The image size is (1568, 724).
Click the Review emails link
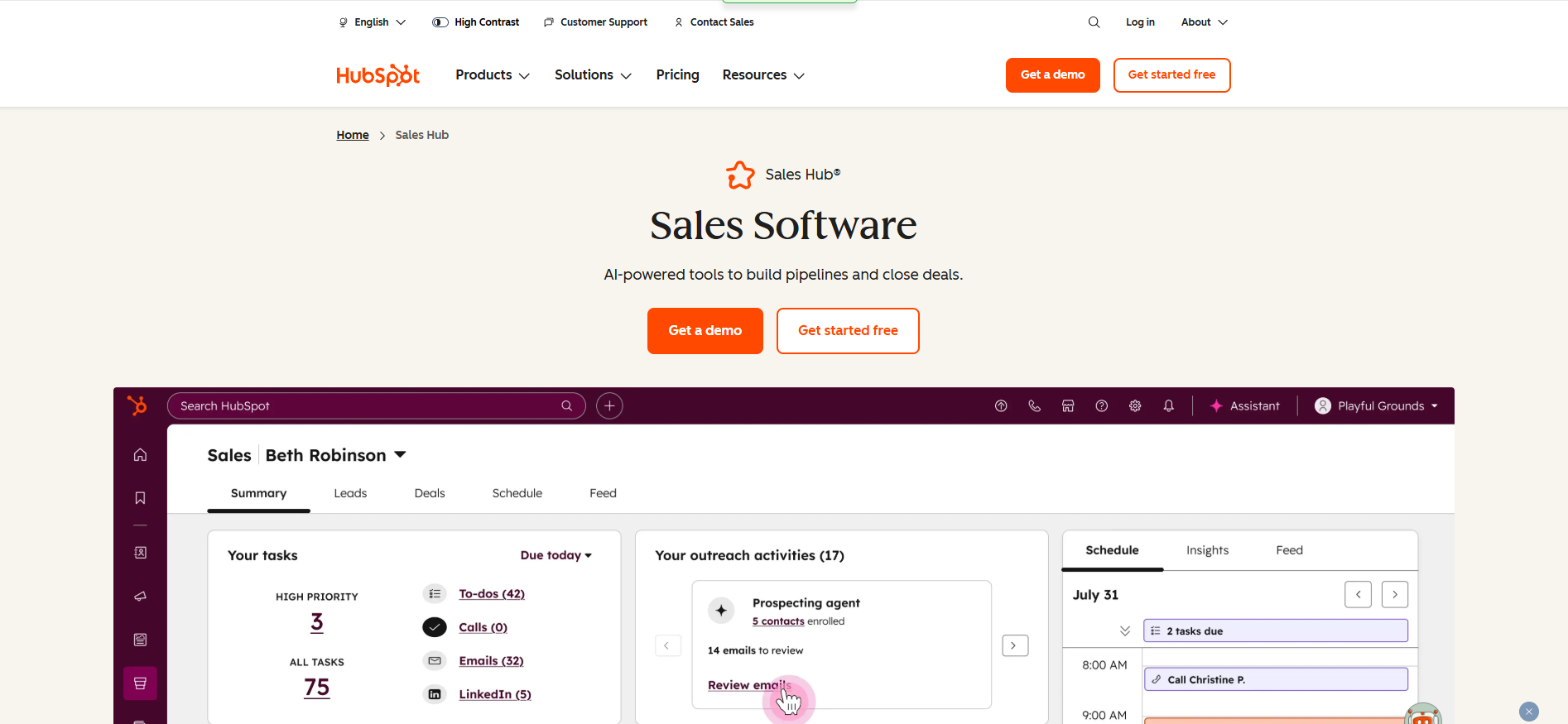(x=749, y=685)
